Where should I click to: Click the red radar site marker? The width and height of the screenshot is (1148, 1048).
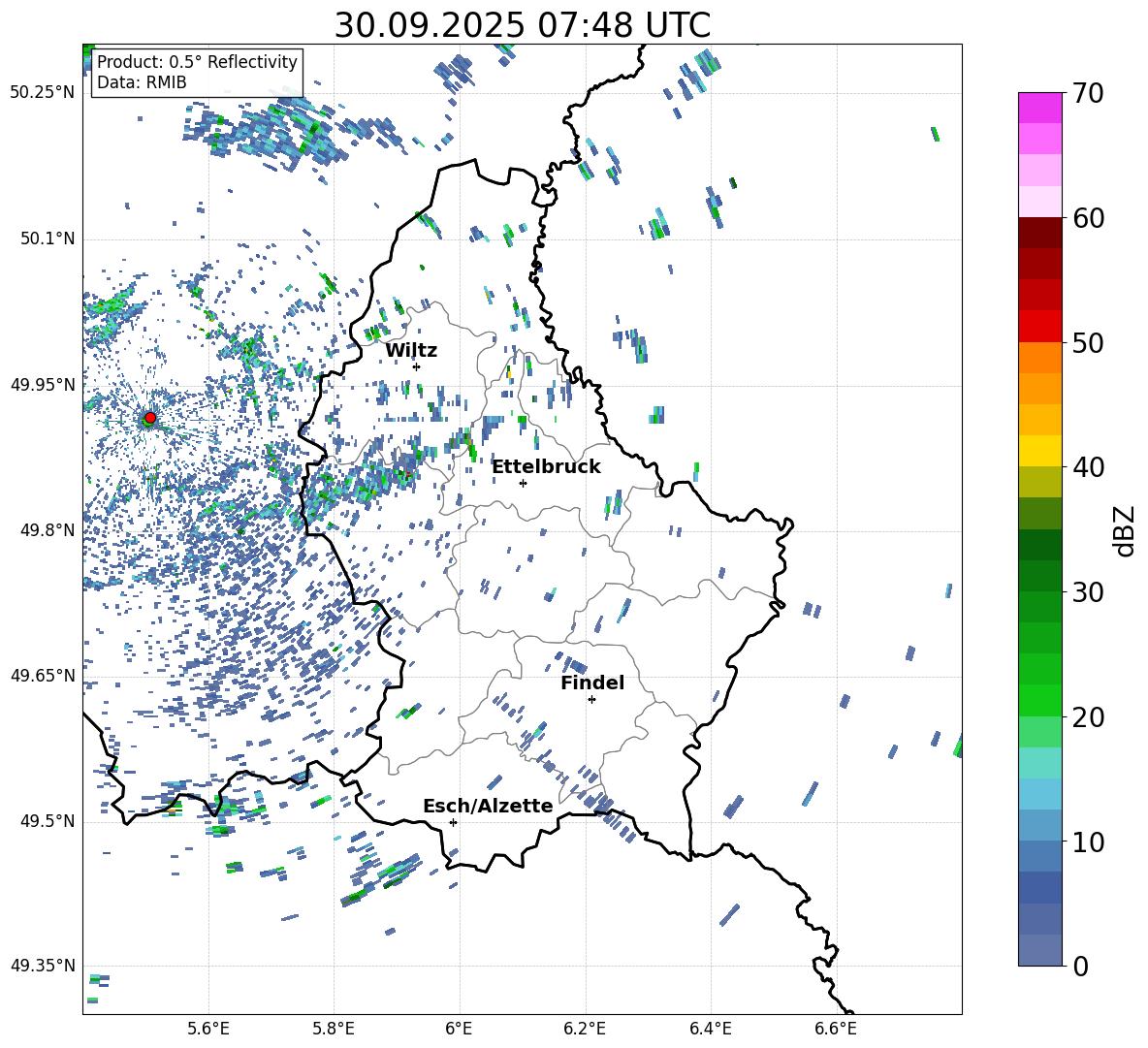(149, 418)
